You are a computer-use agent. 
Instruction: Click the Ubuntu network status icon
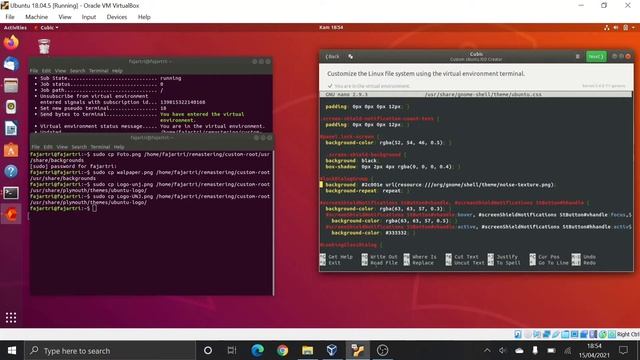[x=607, y=28]
